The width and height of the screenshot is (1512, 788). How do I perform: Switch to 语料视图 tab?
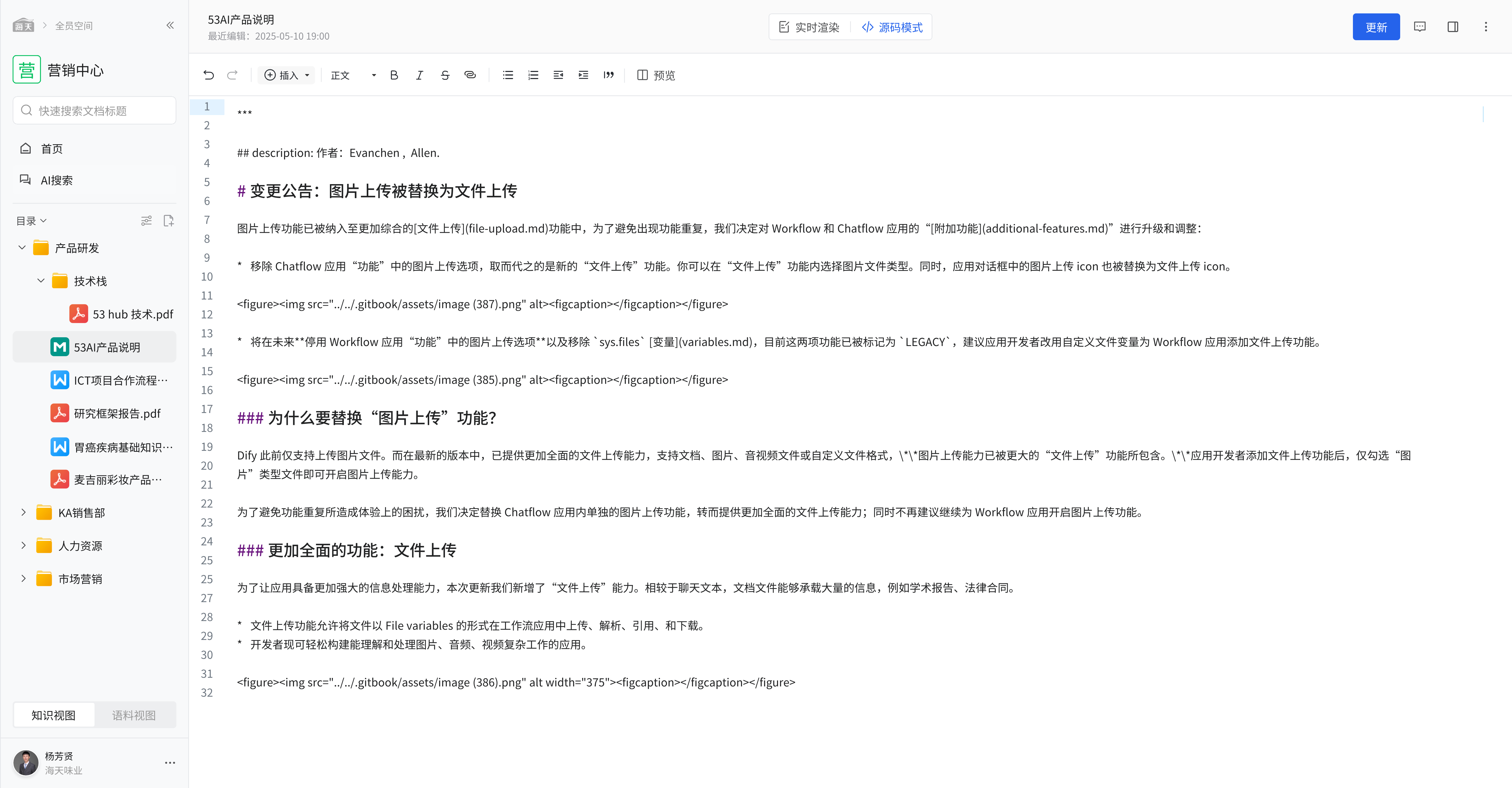(134, 715)
